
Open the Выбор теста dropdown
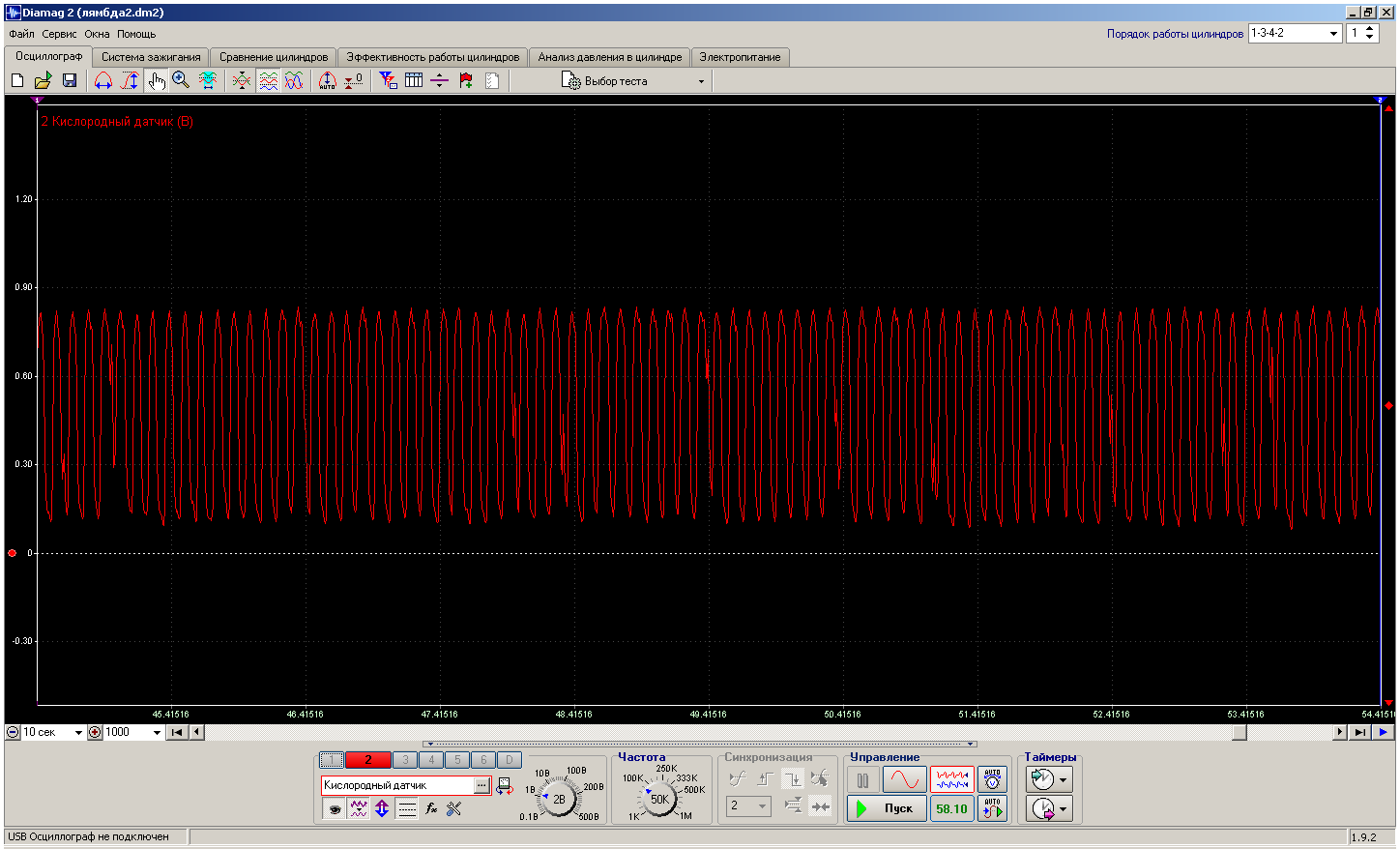pos(634,81)
